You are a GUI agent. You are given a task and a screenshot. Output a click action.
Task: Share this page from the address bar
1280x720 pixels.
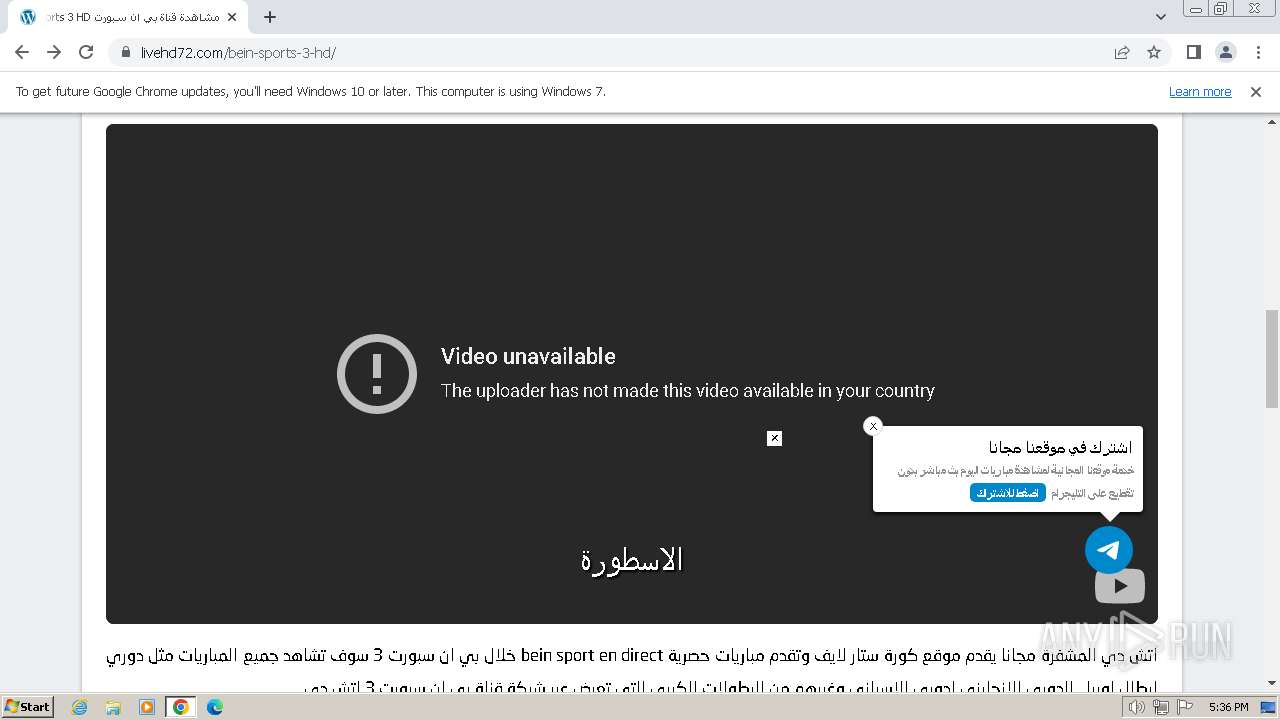[1122, 52]
